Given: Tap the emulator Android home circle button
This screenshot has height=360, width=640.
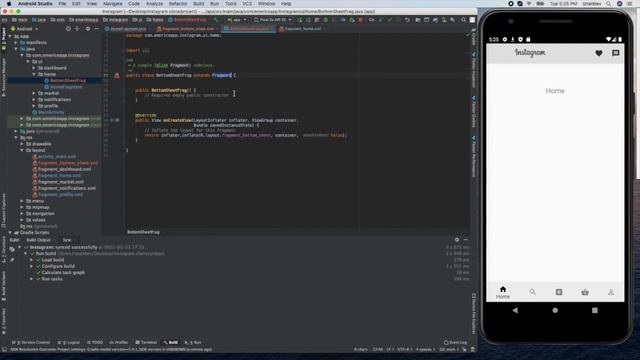Looking at the screenshot, I should pyautogui.click(x=555, y=310).
